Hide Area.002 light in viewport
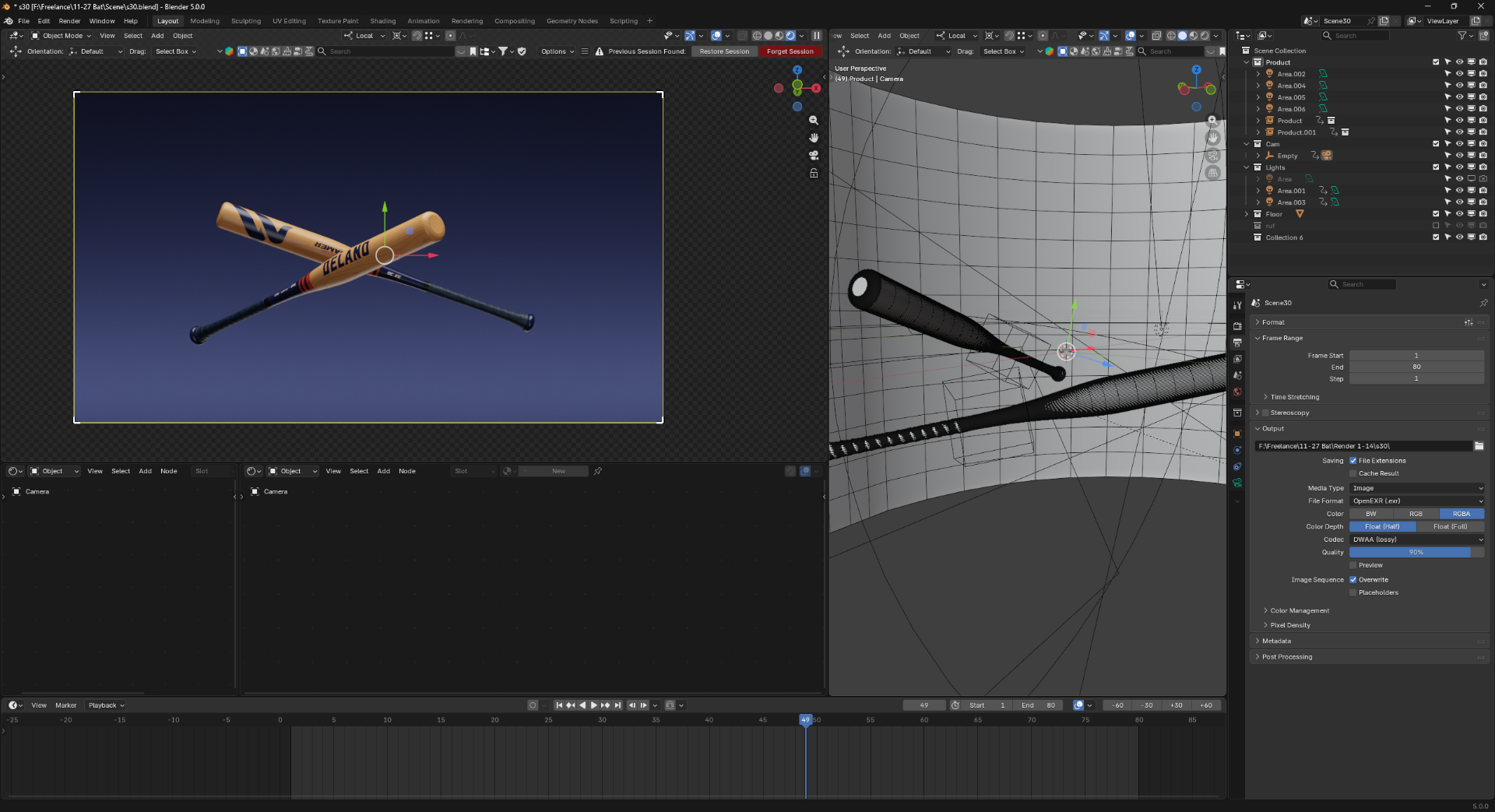 click(1459, 74)
